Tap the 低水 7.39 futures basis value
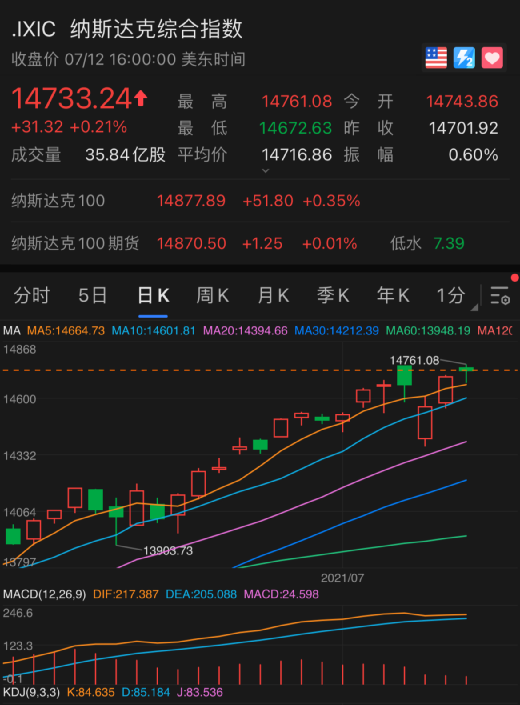Screen dimensions: 520x705 click(x=449, y=244)
